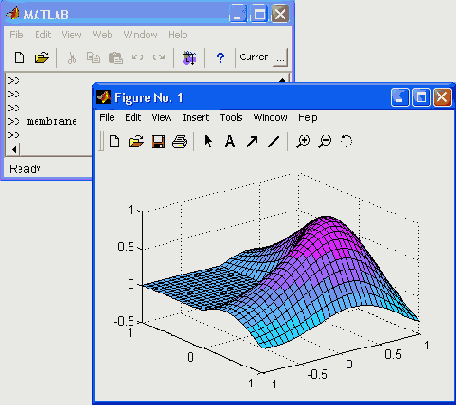Open File menu in Figure window
The image size is (456, 405).
(x=107, y=117)
